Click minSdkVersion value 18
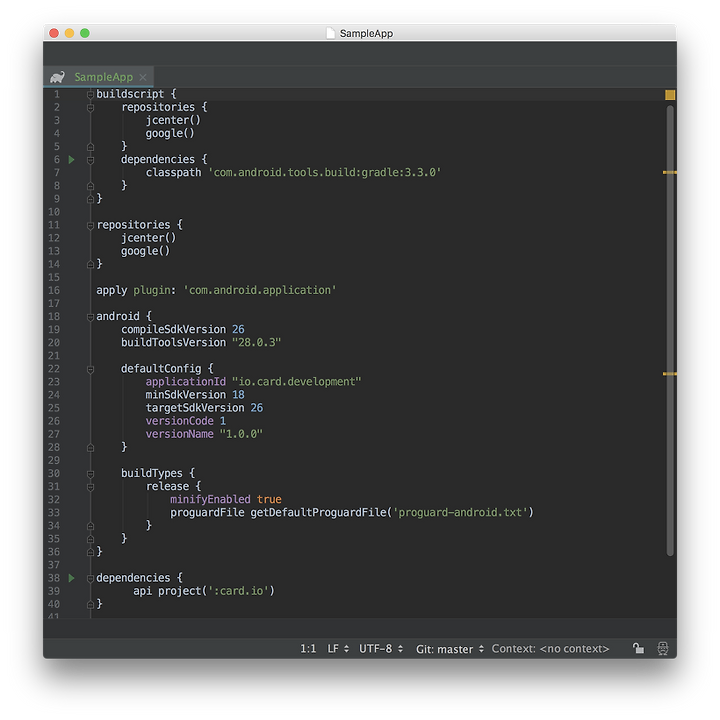Screen dimensions: 720x720 pyautogui.click(x=238, y=395)
